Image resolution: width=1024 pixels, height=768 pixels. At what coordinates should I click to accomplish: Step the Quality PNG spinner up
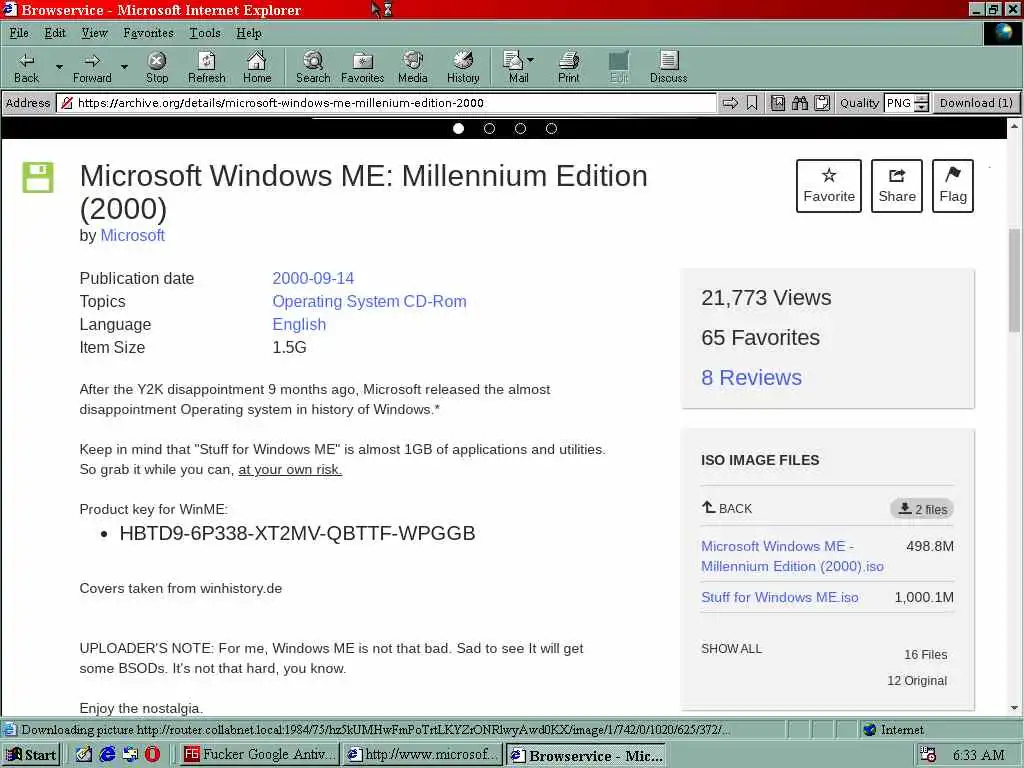(921, 99)
